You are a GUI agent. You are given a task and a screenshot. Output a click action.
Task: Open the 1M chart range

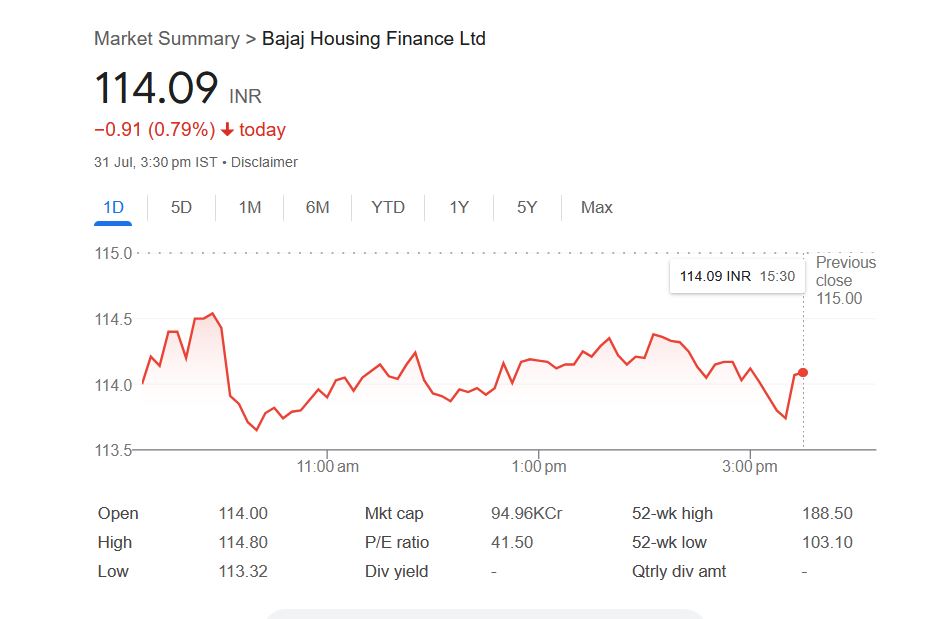pos(250,208)
